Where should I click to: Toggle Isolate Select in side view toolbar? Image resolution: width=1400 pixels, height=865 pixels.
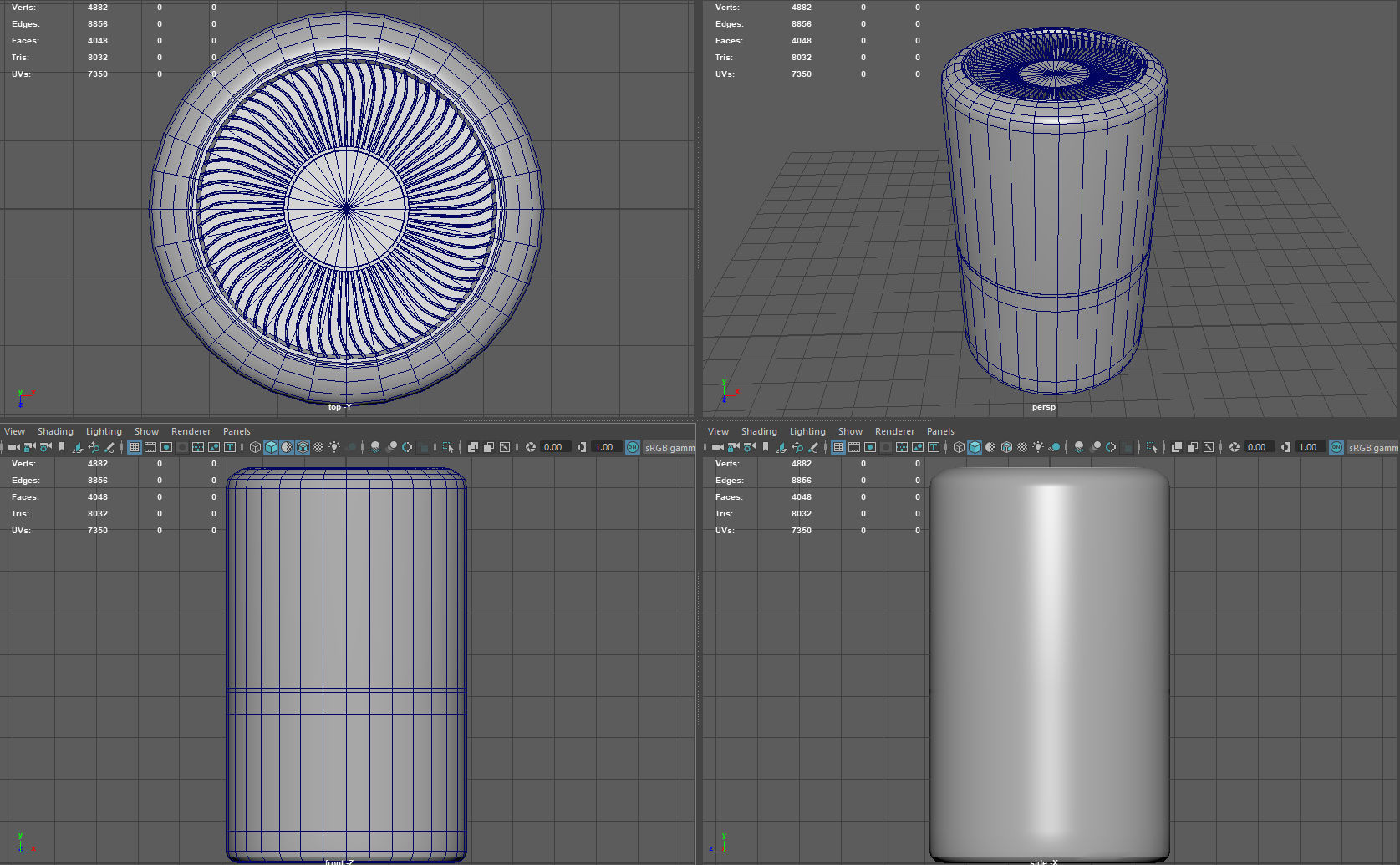1152,447
